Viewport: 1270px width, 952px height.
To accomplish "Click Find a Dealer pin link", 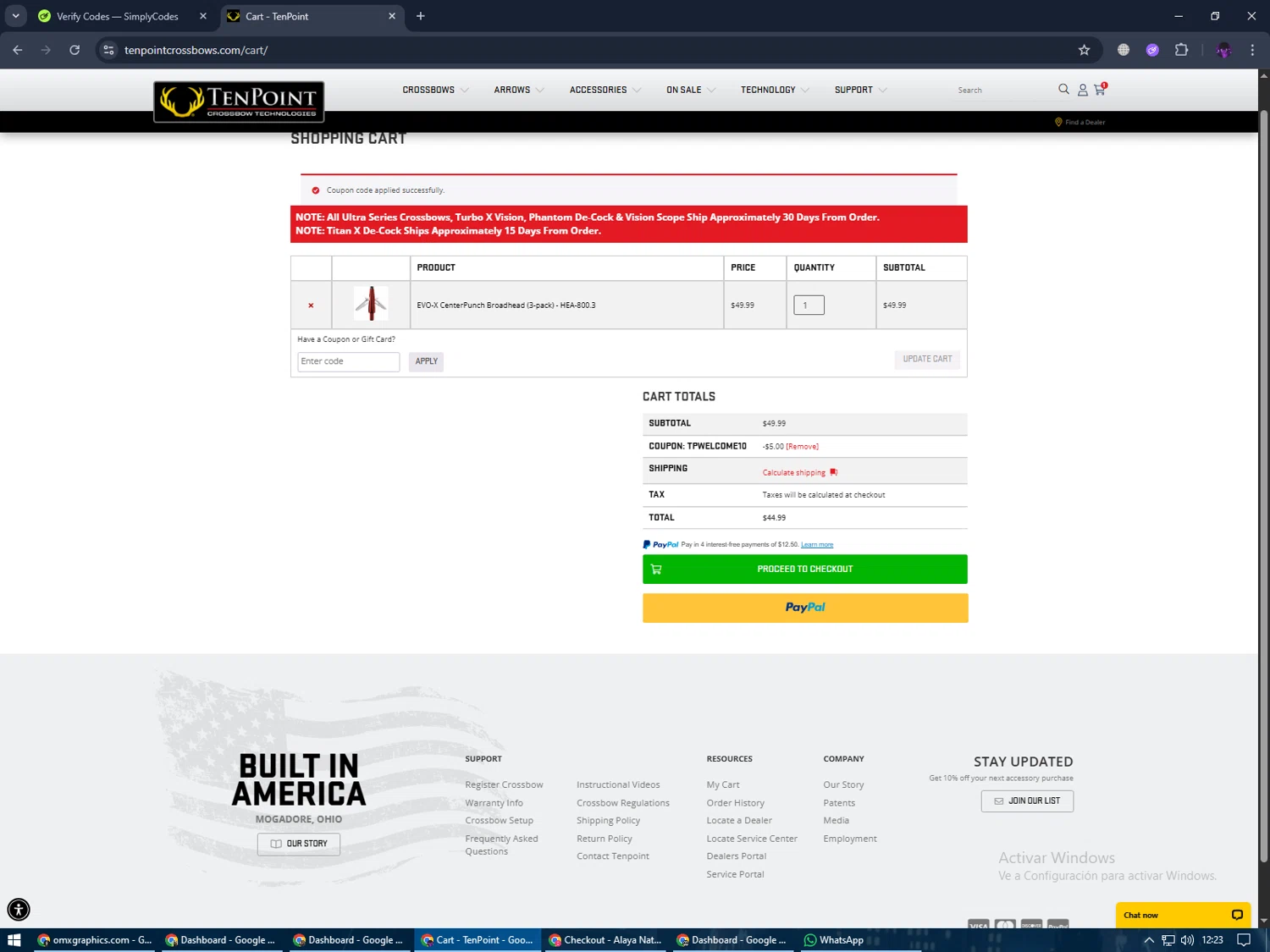I will 1079,122.
